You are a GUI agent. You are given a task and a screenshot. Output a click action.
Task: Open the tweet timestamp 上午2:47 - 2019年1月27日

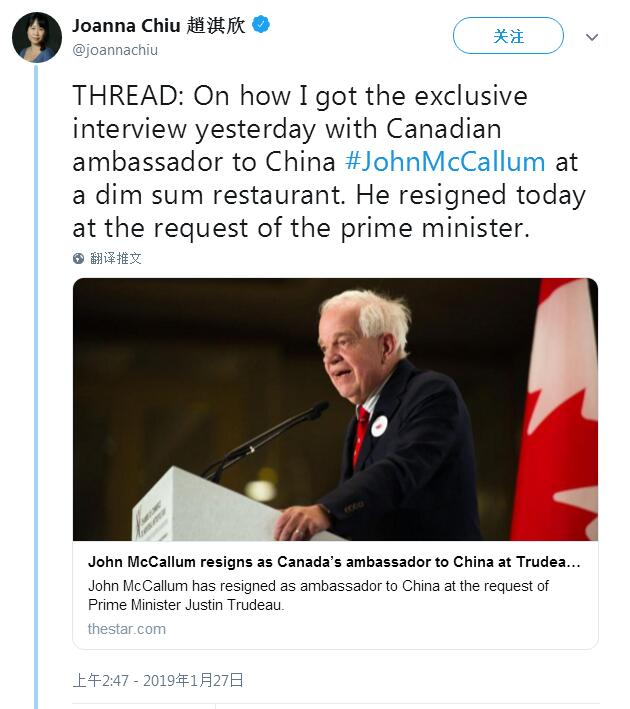158,680
